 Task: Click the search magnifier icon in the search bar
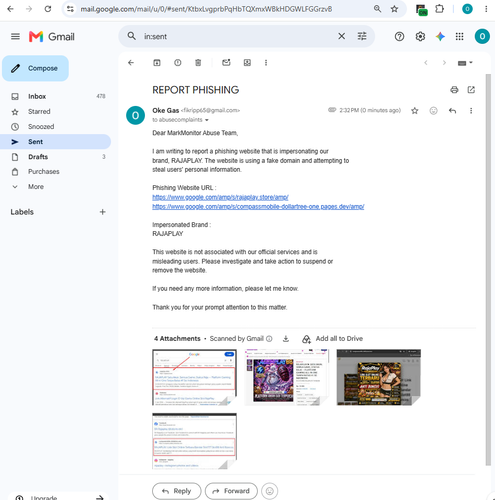point(132,36)
